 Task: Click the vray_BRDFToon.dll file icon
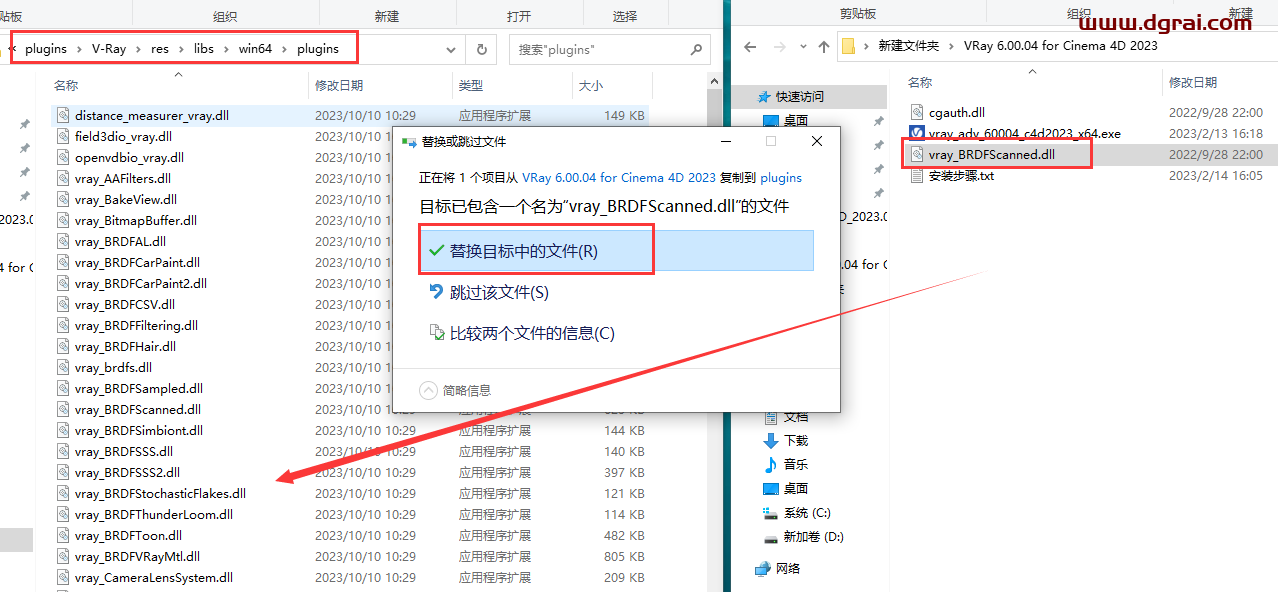pyautogui.click(x=63, y=535)
